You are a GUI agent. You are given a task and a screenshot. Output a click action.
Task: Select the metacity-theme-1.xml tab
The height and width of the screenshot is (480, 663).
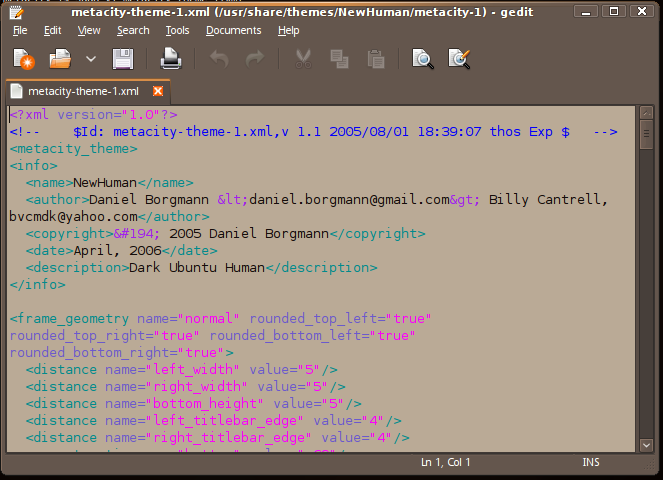coord(82,91)
